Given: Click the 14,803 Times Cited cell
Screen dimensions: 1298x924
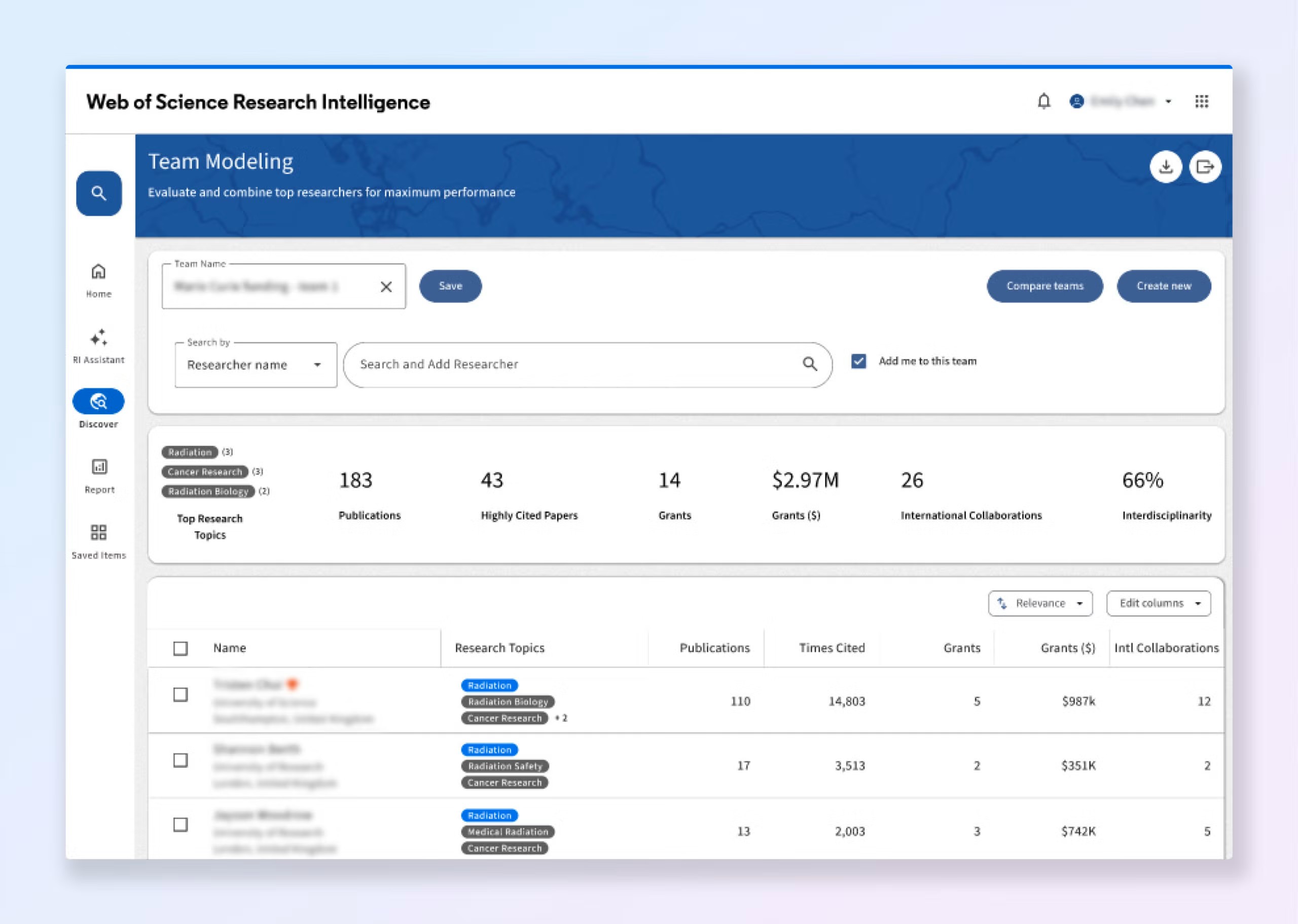Looking at the screenshot, I should coord(847,701).
